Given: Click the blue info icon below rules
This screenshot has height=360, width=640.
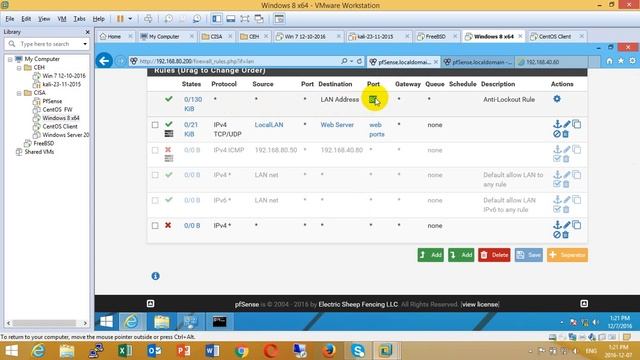Looking at the screenshot, I should pyautogui.click(x=156, y=276).
